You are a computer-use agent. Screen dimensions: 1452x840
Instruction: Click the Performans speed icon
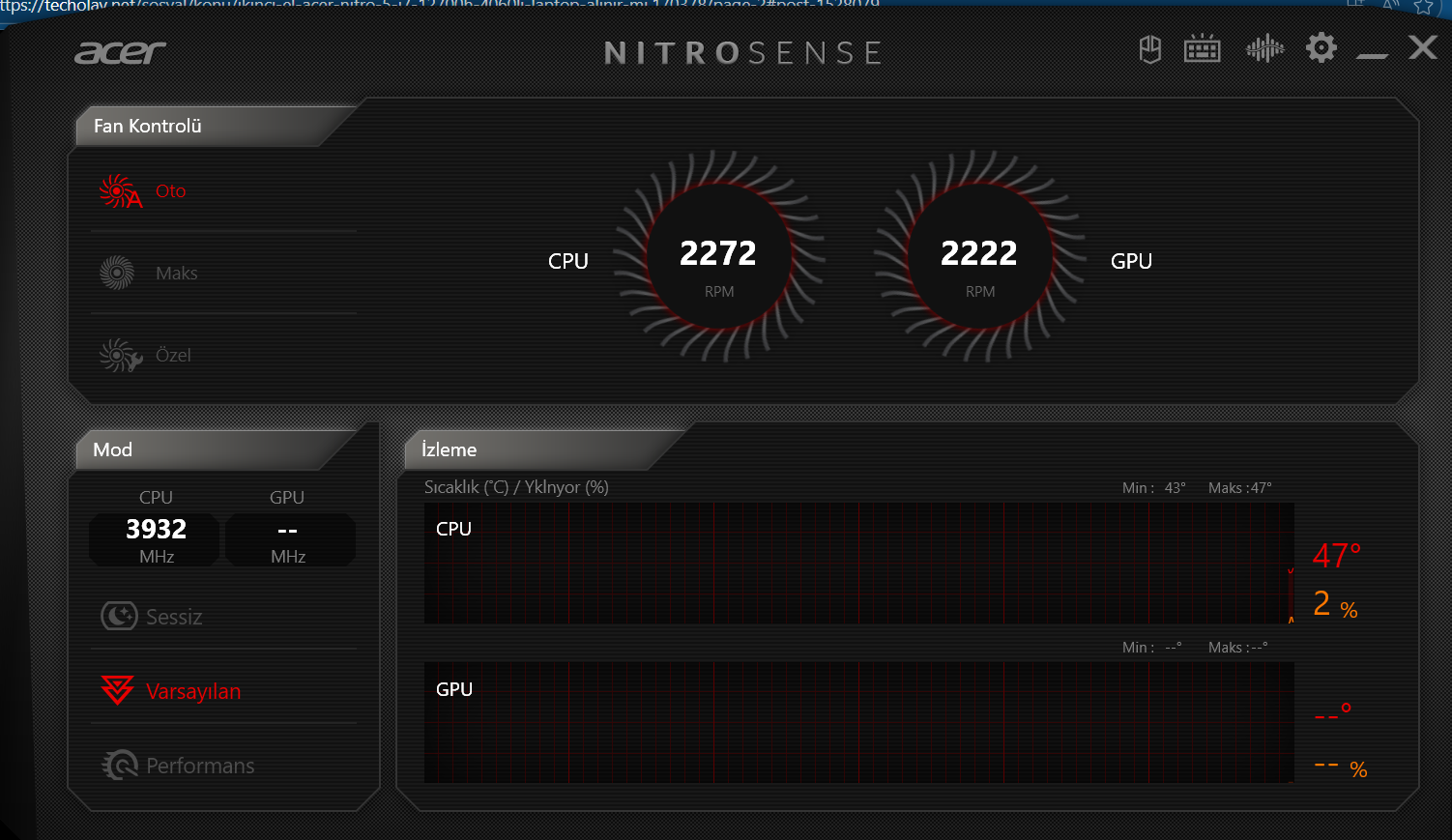[x=120, y=765]
